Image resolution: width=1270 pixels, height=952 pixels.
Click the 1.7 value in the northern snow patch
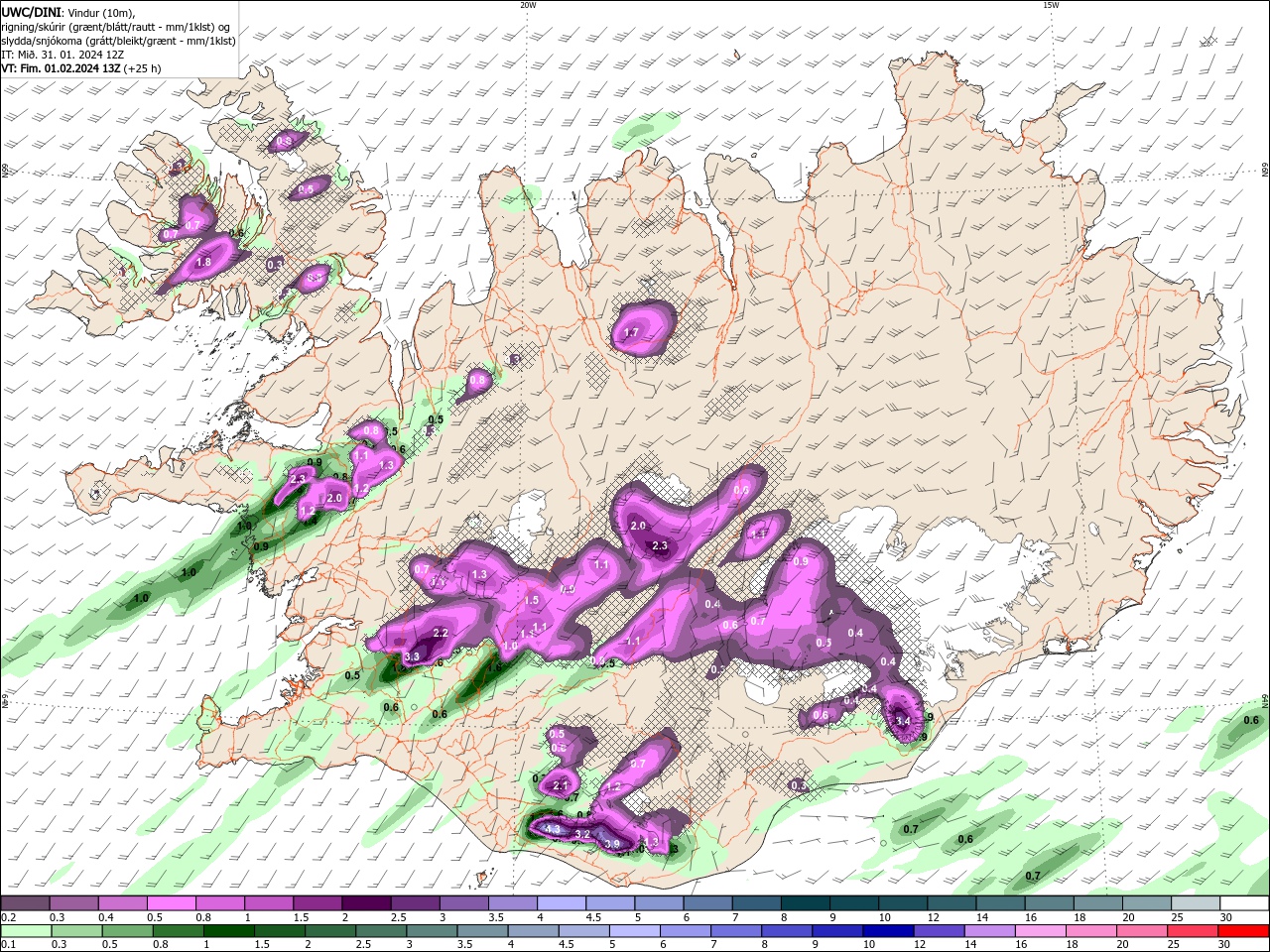(x=631, y=333)
